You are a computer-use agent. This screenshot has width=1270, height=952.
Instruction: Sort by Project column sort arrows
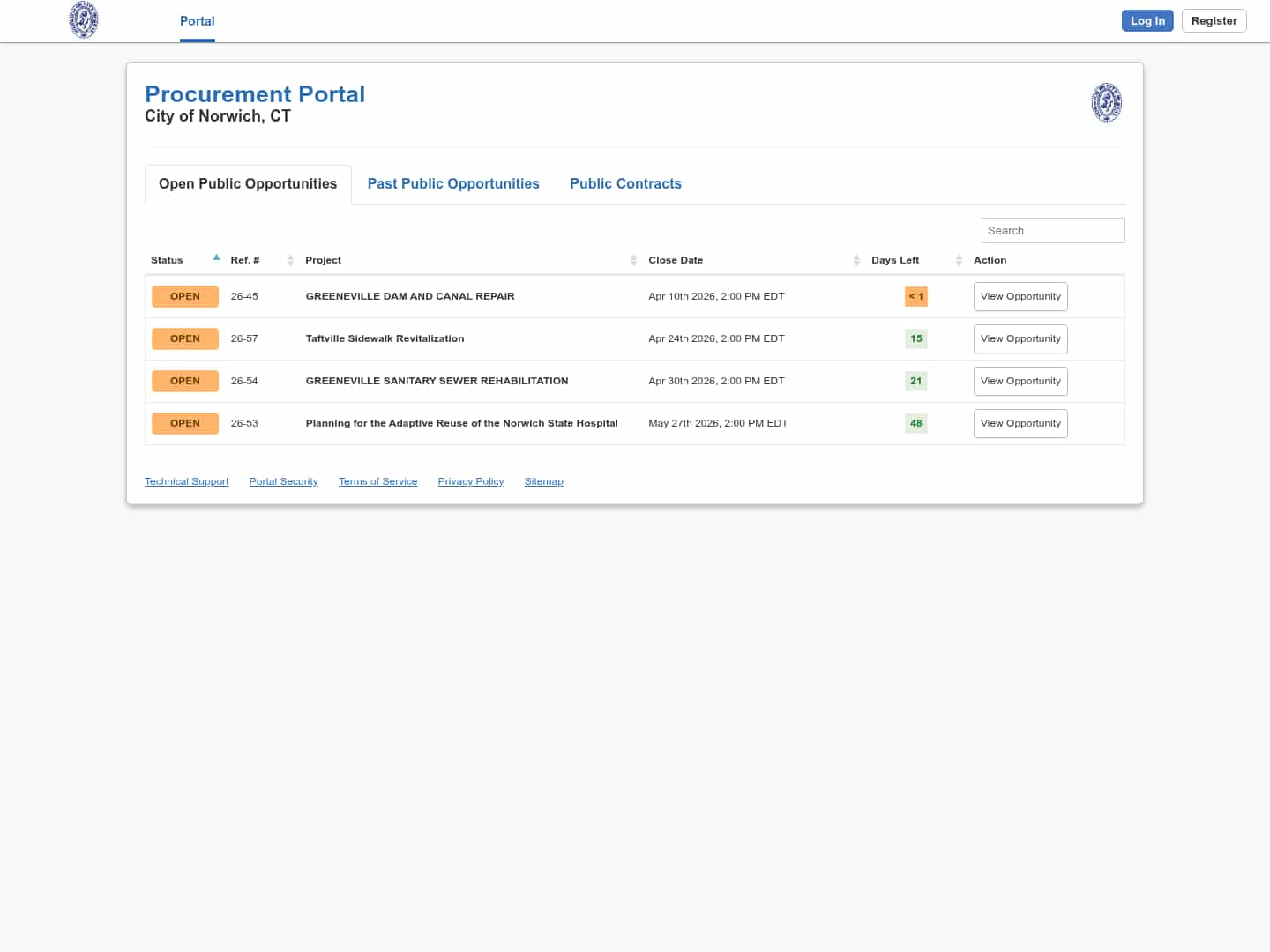pos(633,260)
